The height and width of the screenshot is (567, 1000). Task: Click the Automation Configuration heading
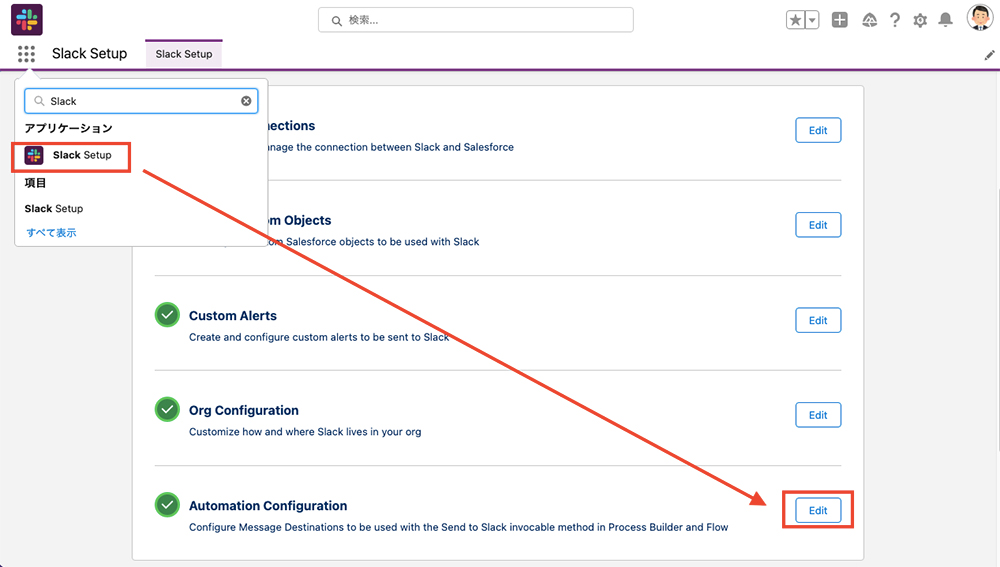pos(268,506)
